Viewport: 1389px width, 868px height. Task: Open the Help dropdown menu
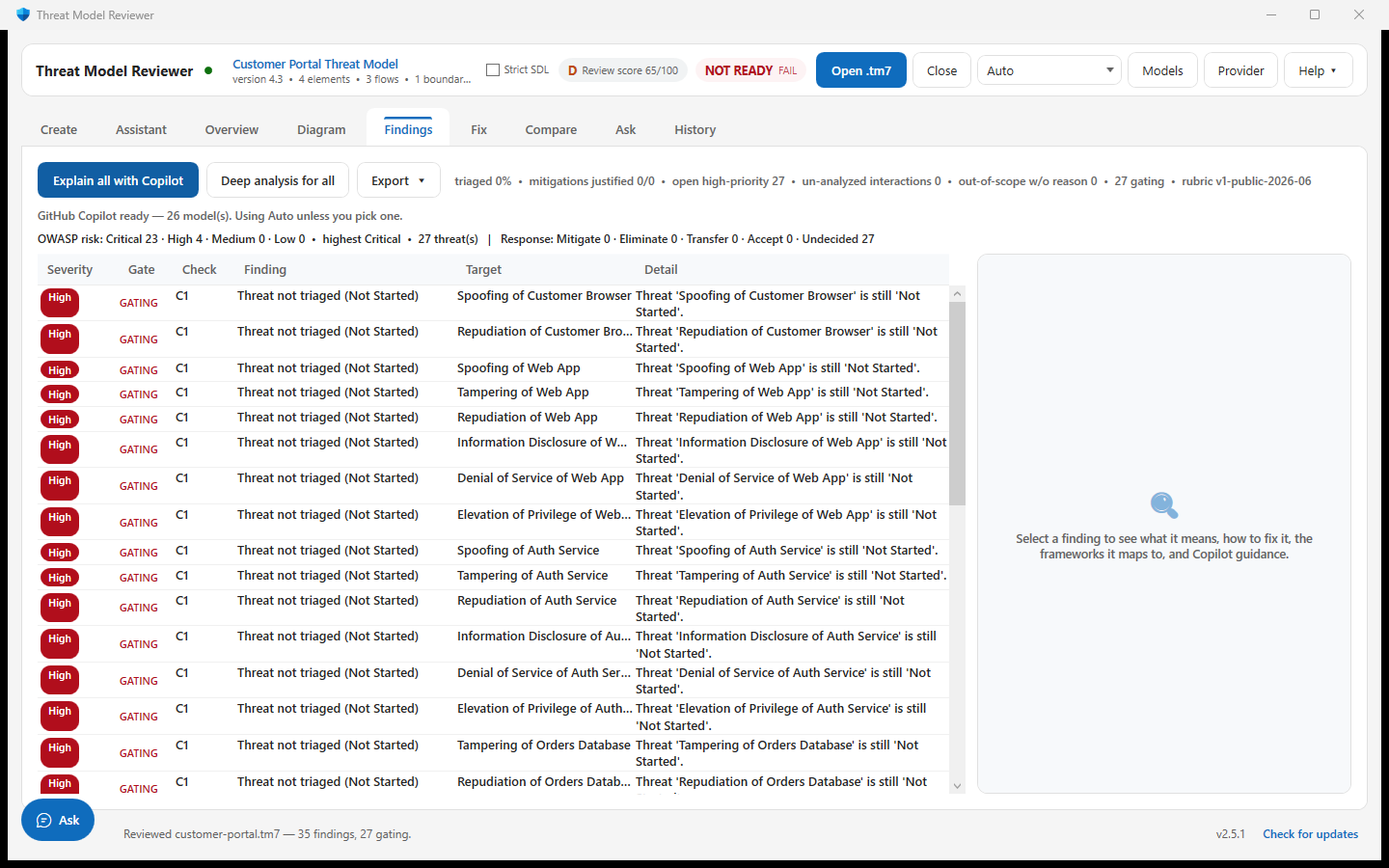(x=1318, y=70)
